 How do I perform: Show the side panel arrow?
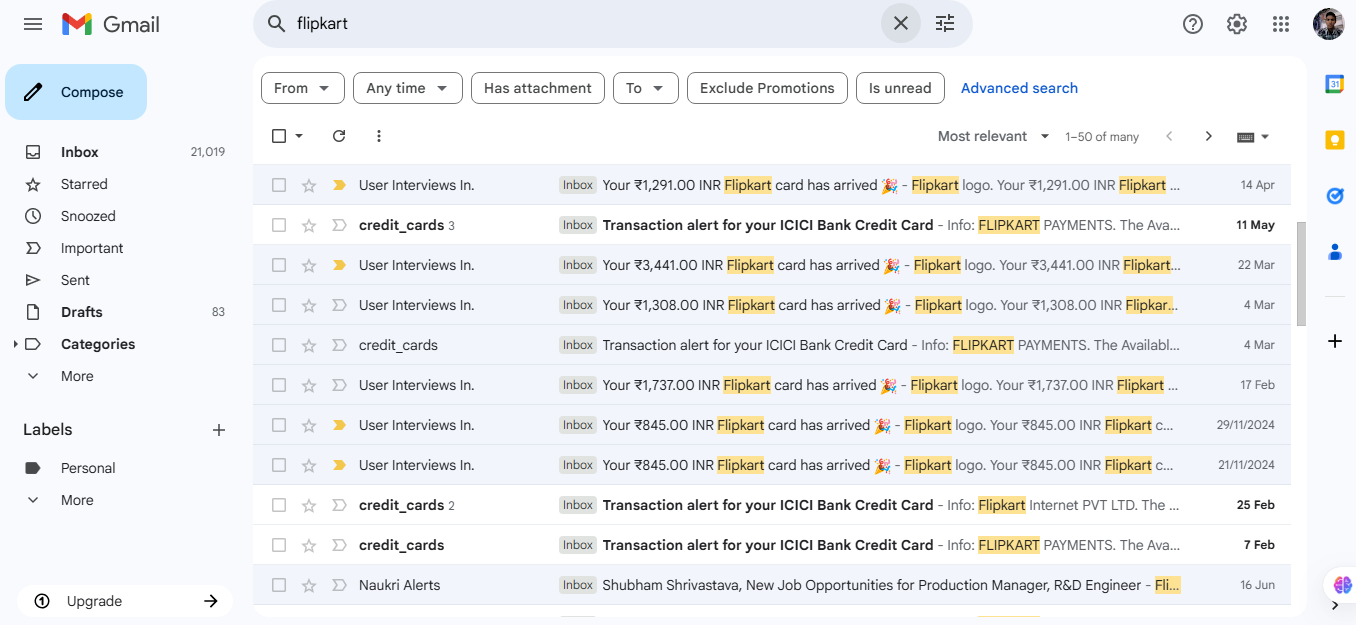pos(1334,605)
